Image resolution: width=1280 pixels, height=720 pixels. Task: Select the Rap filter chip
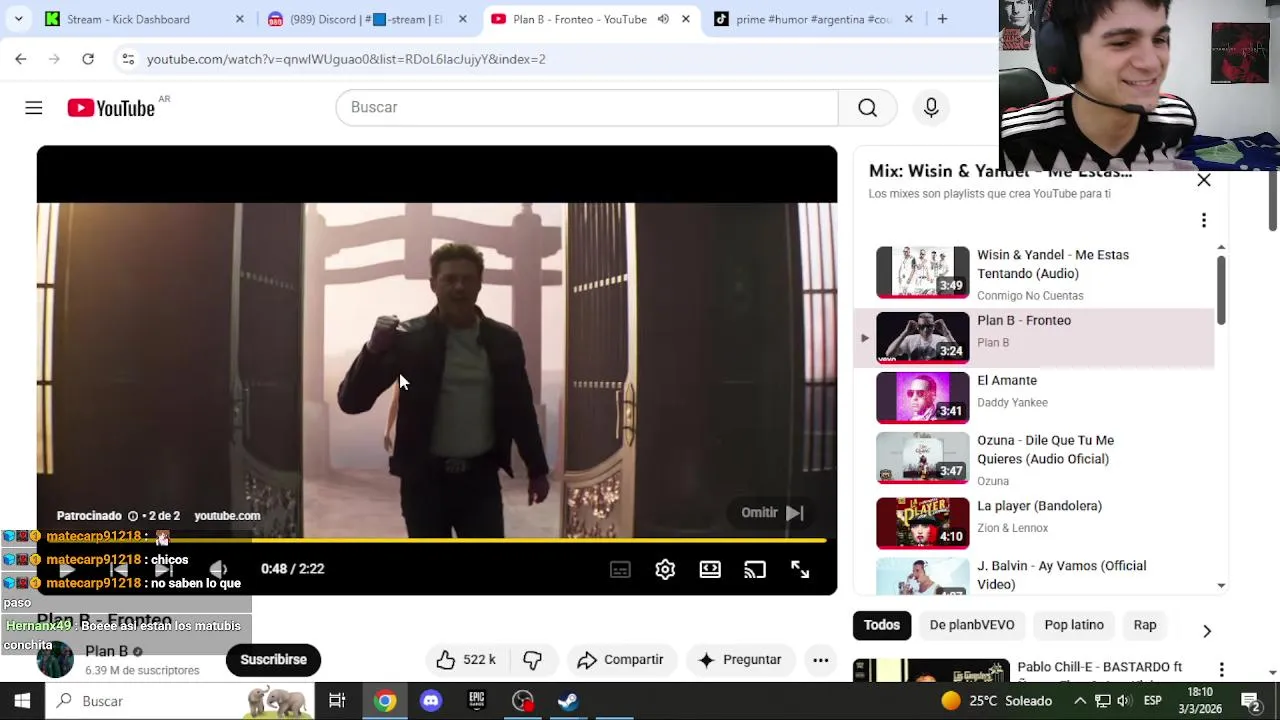pos(1145,625)
